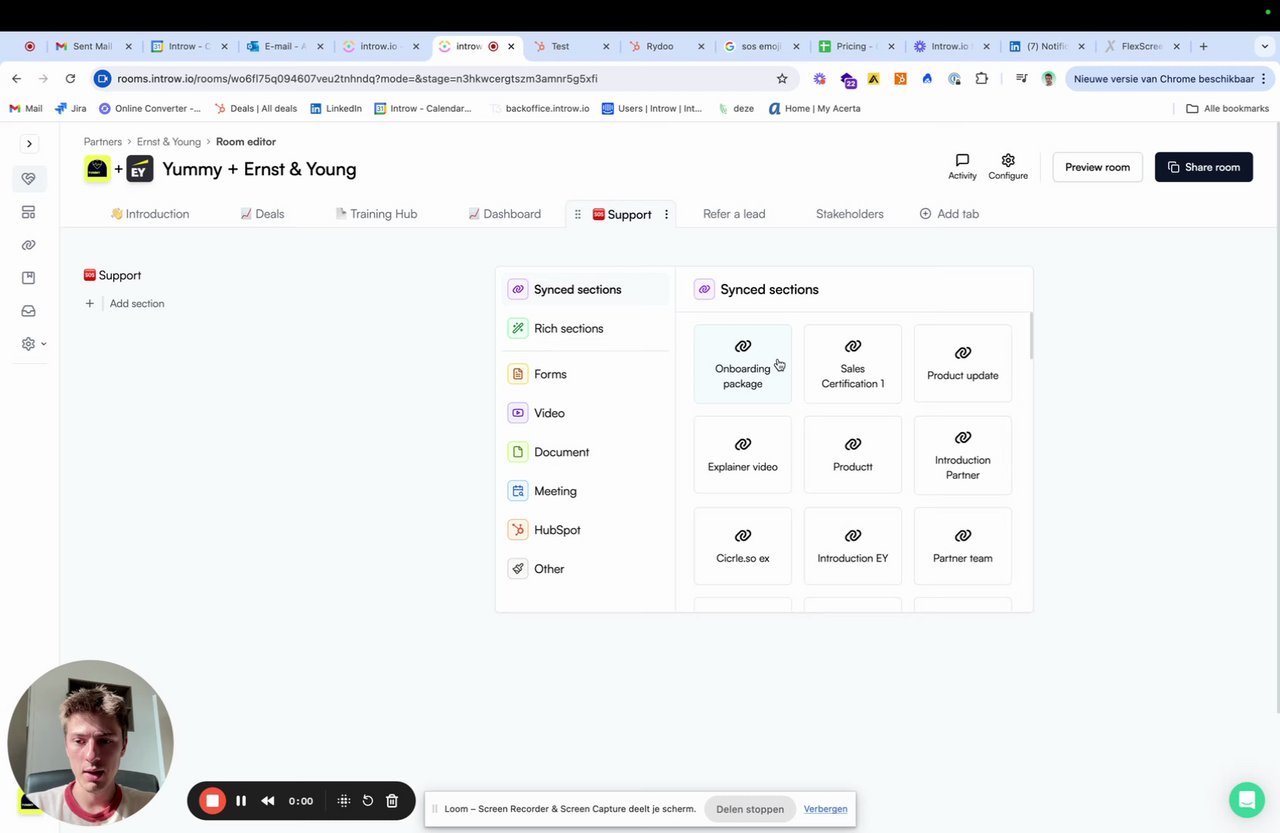Open the Chrome extensions puzzle icon

click(982, 78)
